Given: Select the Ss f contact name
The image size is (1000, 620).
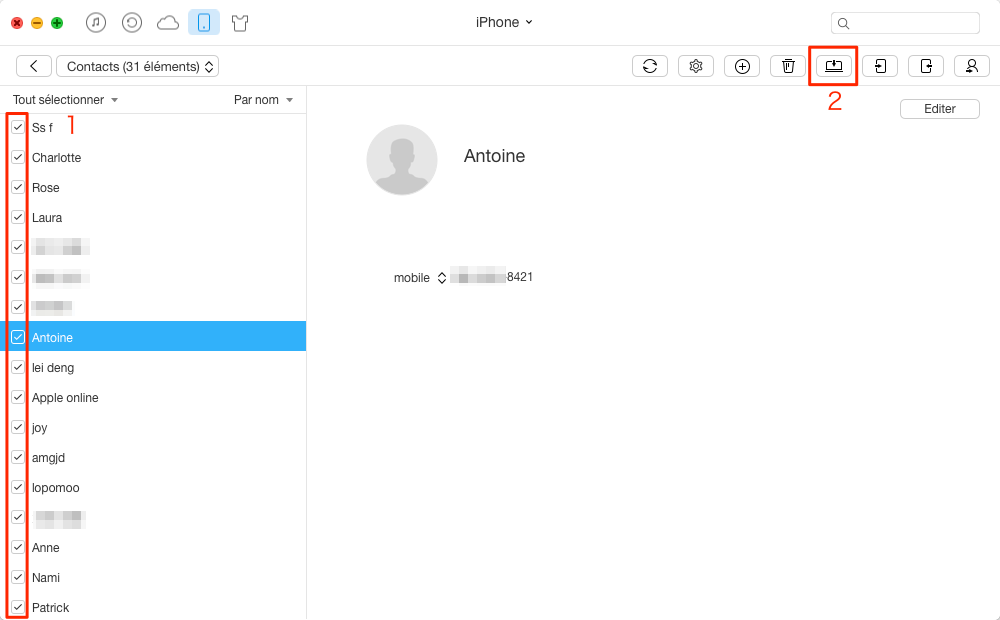Looking at the screenshot, I should pyautogui.click(x=42, y=128).
